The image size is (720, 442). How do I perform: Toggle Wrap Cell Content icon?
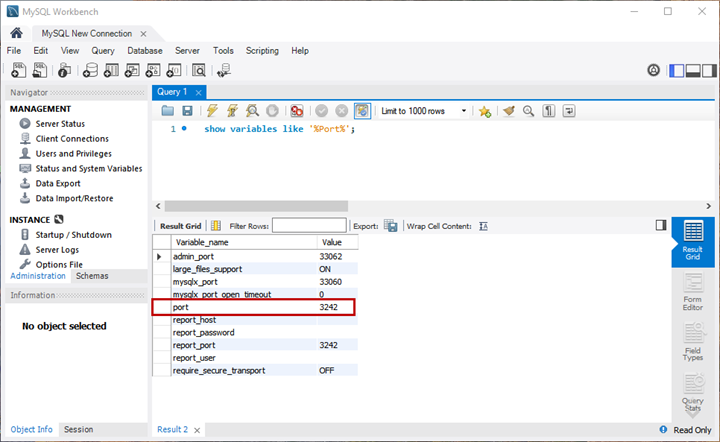pyautogui.click(x=484, y=226)
